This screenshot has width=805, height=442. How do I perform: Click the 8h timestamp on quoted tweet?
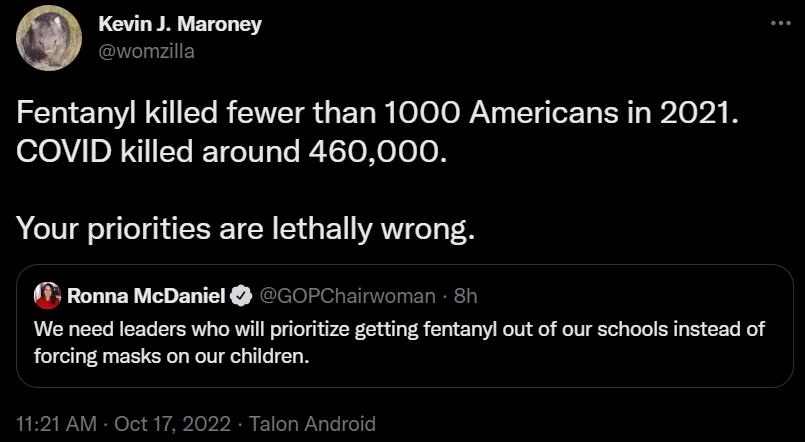pyautogui.click(x=465, y=296)
